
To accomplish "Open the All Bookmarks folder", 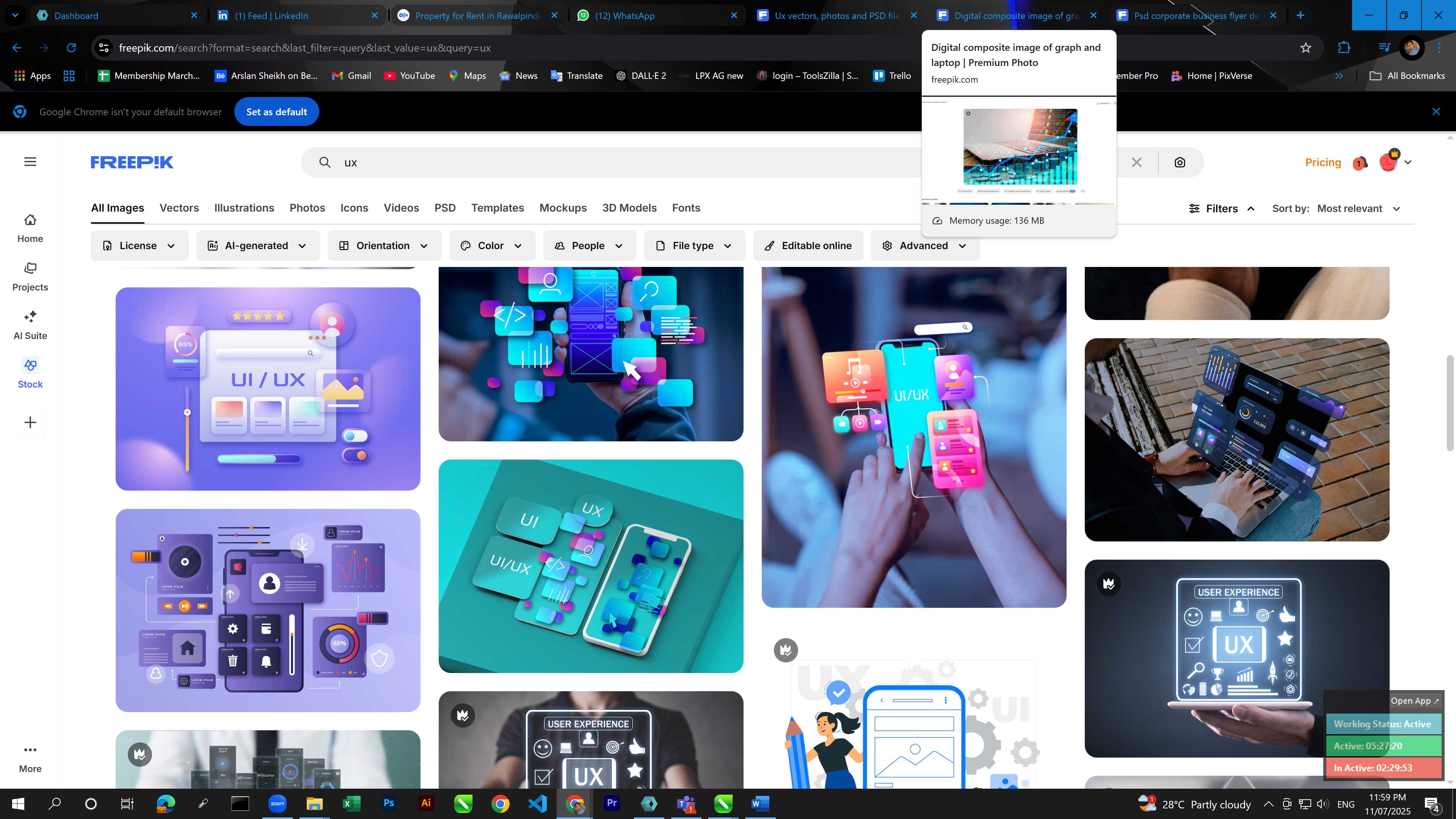I will (x=1407, y=76).
